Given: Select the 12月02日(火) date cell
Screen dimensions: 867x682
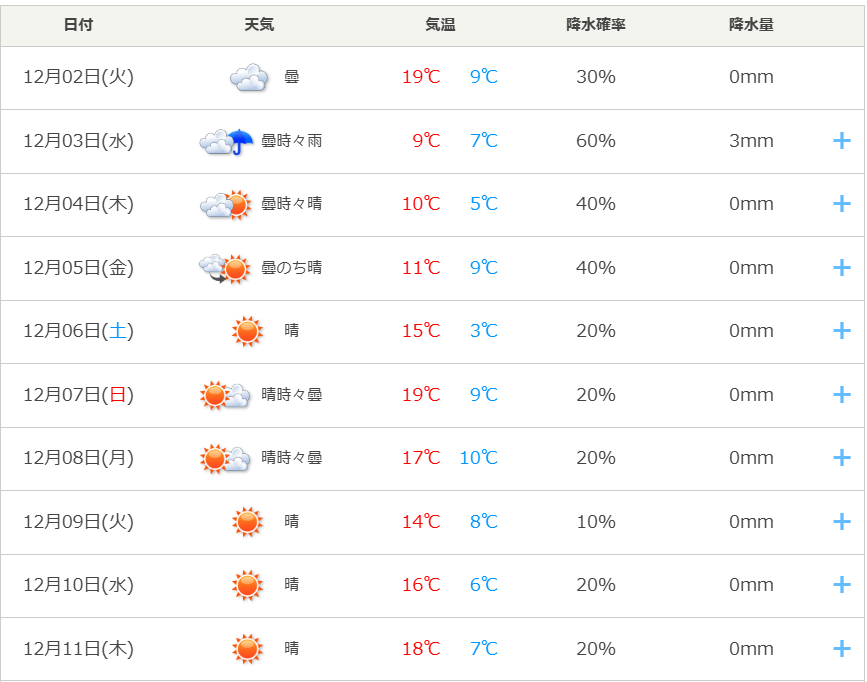Looking at the screenshot, I should click(x=78, y=77).
